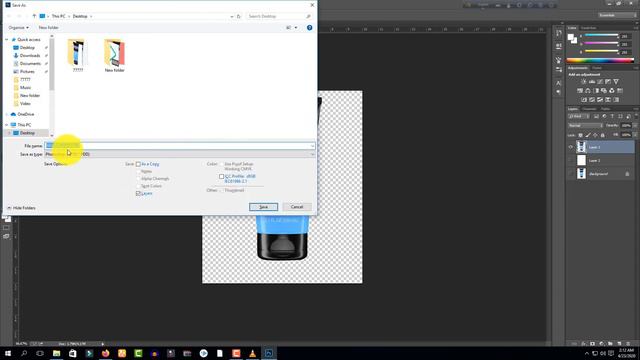Viewport: 640px width, 360px height.
Task: Click This PC in the address breadcrumb
Action: [58, 16]
